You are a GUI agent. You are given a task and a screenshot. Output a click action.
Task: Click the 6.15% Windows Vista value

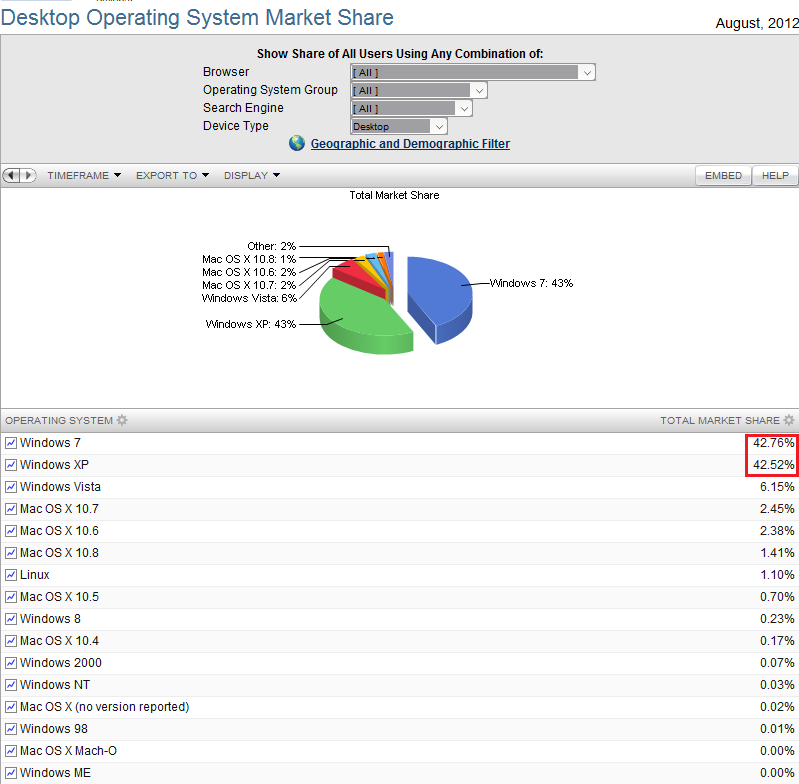777,487
